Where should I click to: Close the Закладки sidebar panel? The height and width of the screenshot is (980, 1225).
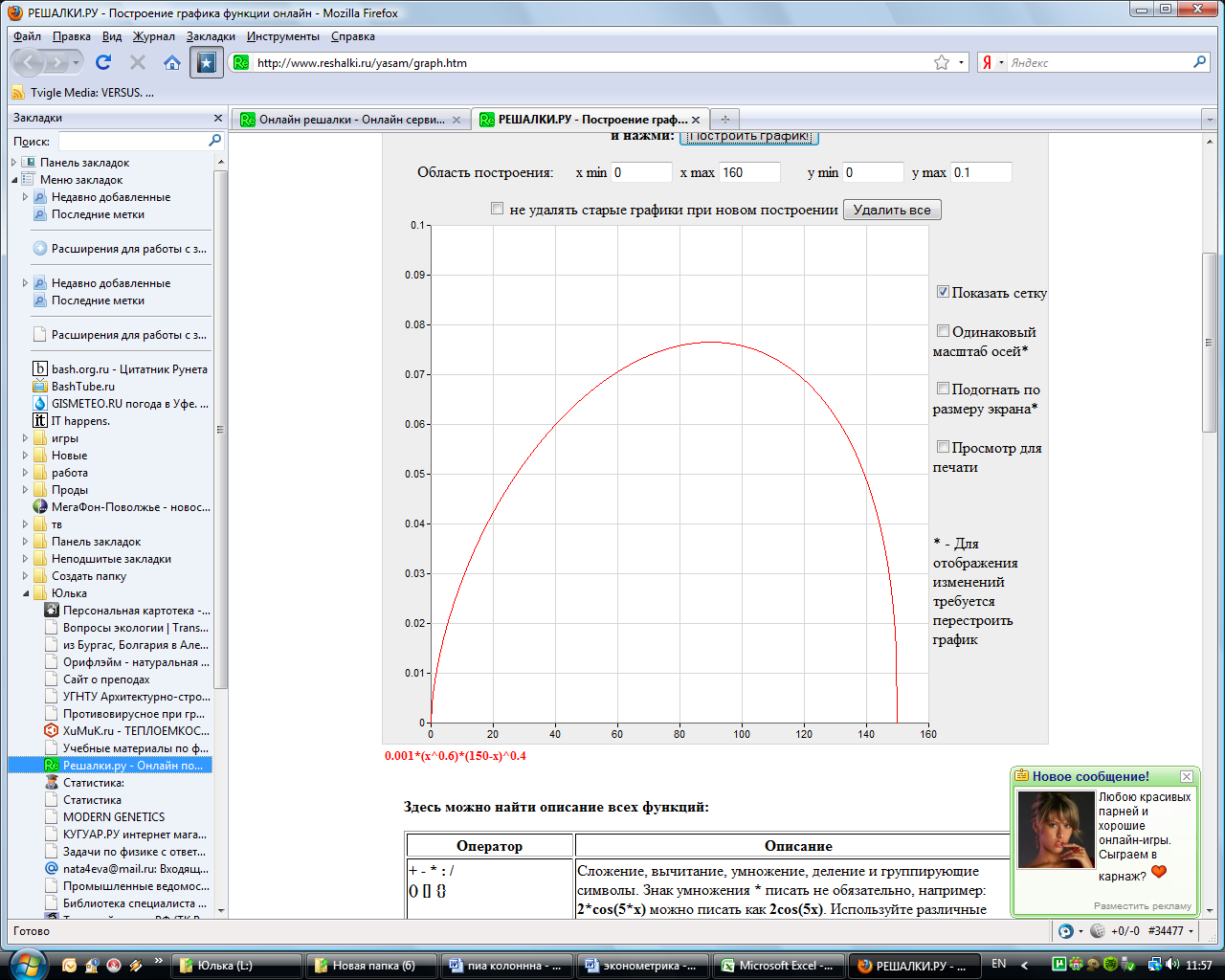[218, 118]
